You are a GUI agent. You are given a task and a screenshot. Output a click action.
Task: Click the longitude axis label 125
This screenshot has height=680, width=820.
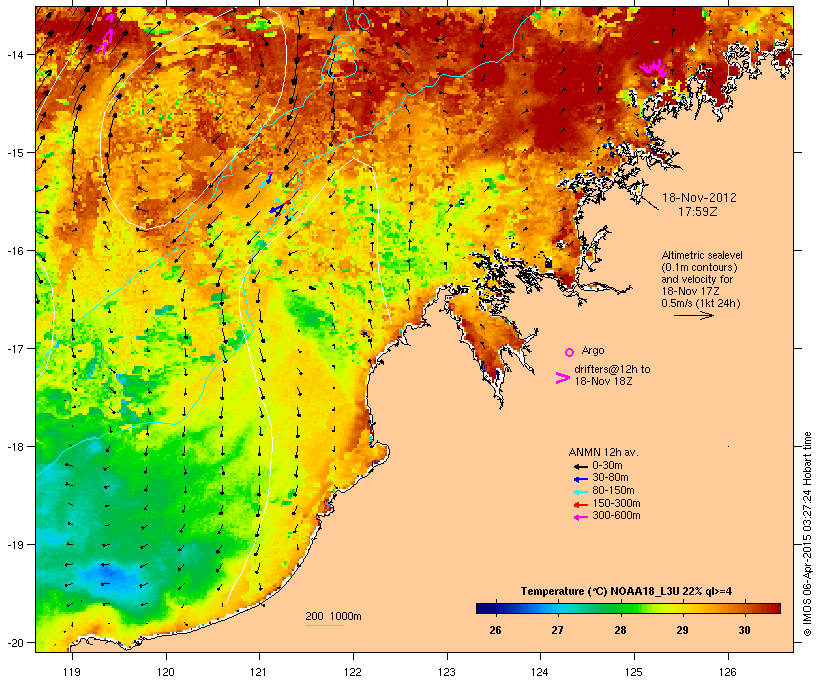634,672
